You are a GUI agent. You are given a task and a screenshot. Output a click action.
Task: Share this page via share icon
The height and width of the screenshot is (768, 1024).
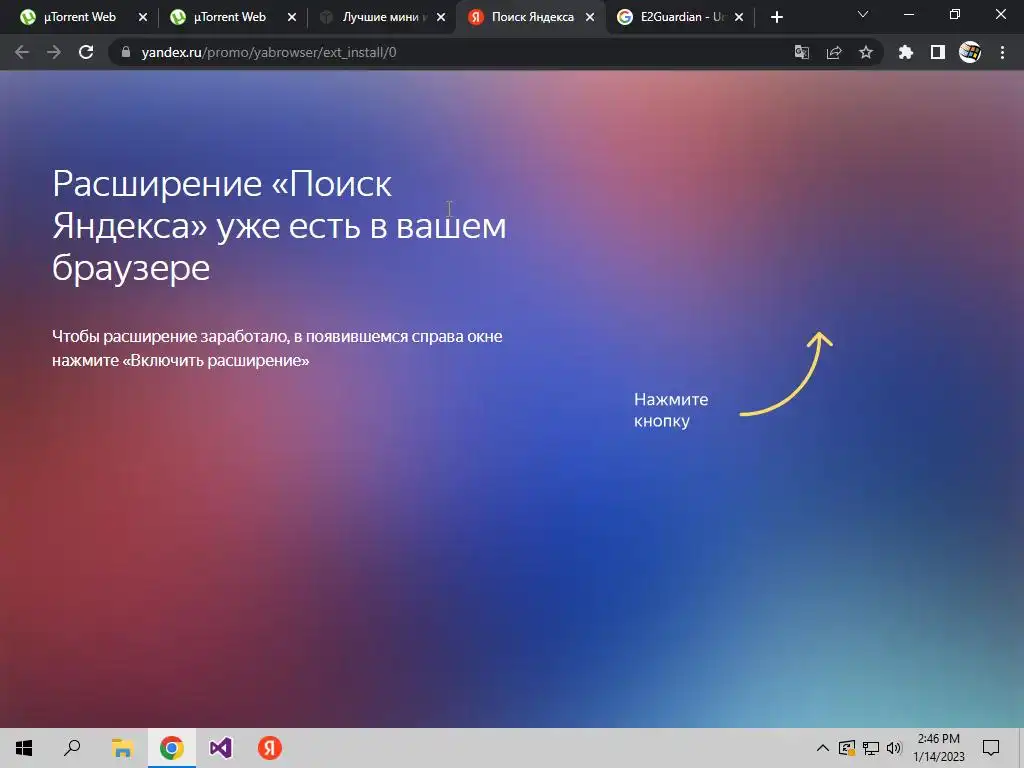pos(834,52)
